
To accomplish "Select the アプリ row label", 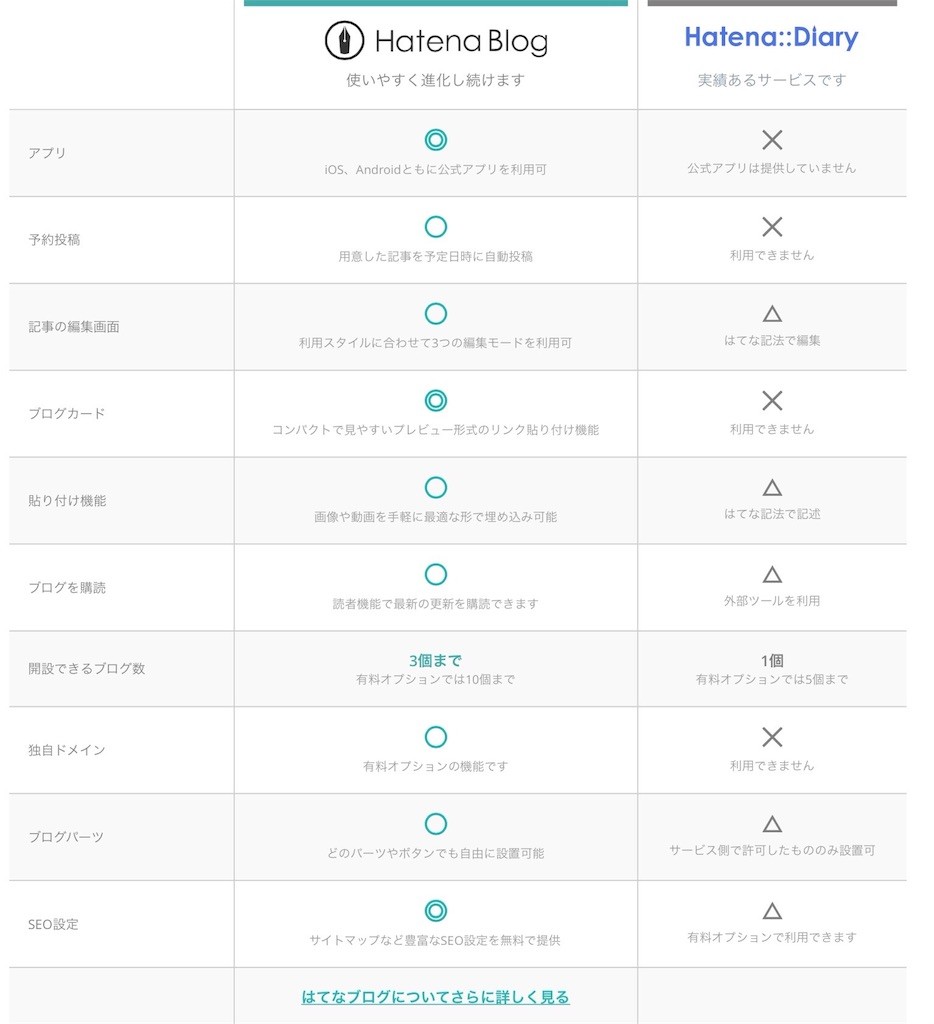I will (47, 153).
